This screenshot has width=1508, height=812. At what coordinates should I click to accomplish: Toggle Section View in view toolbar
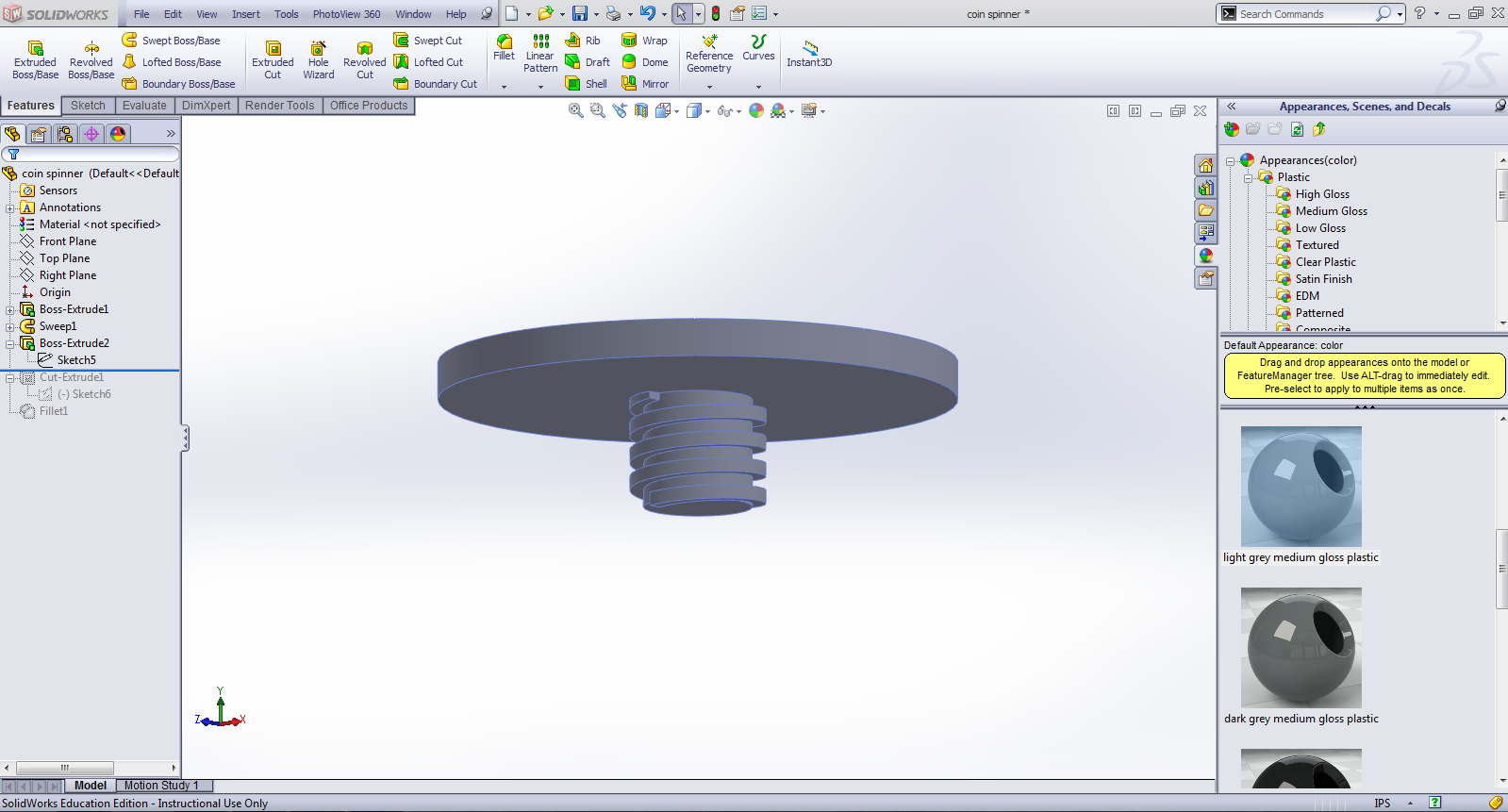coord(641,110)
